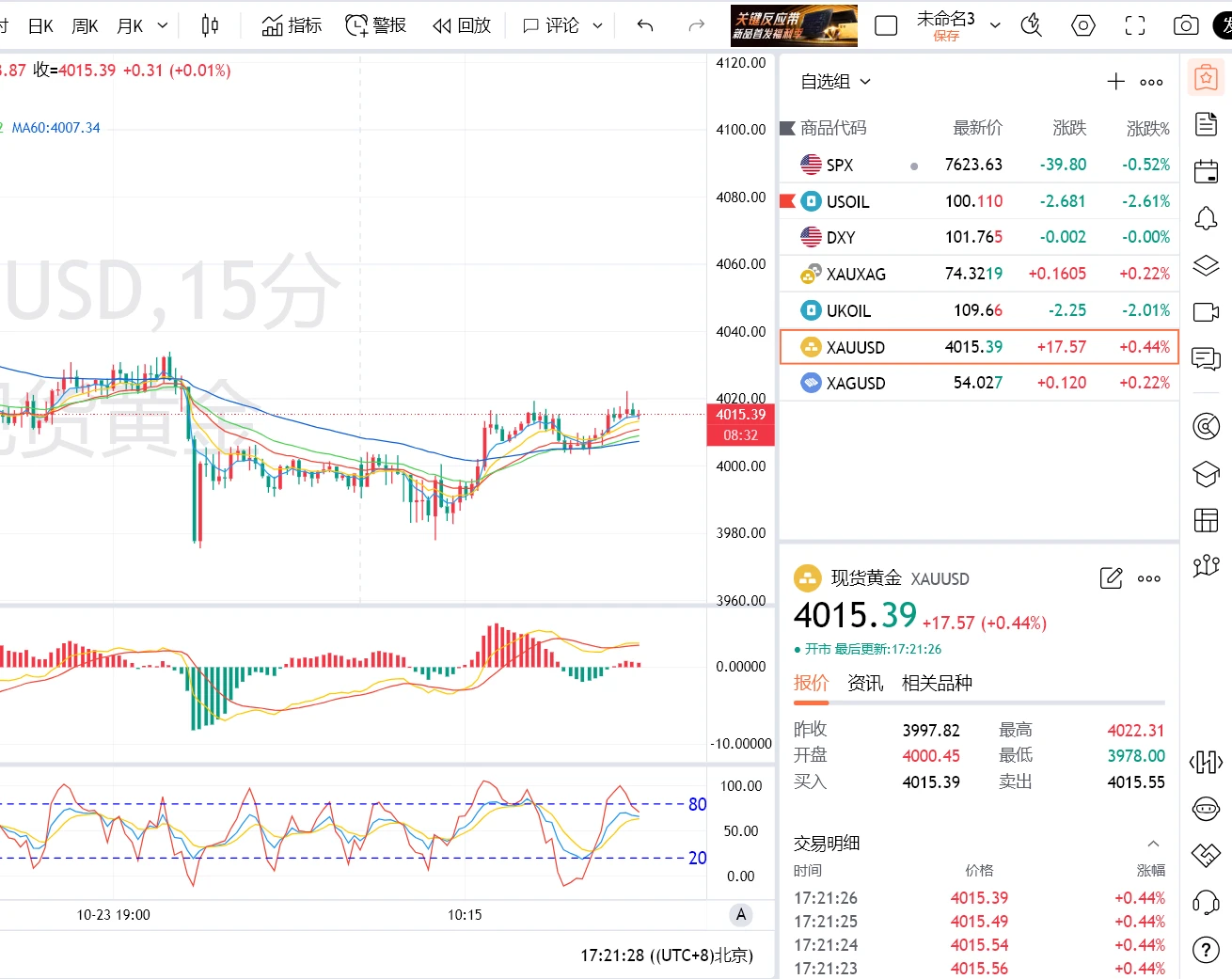Expand the 自选组 watchlist selector
This screenshot has height=979, width=1232.
click(x=835, y=82)
